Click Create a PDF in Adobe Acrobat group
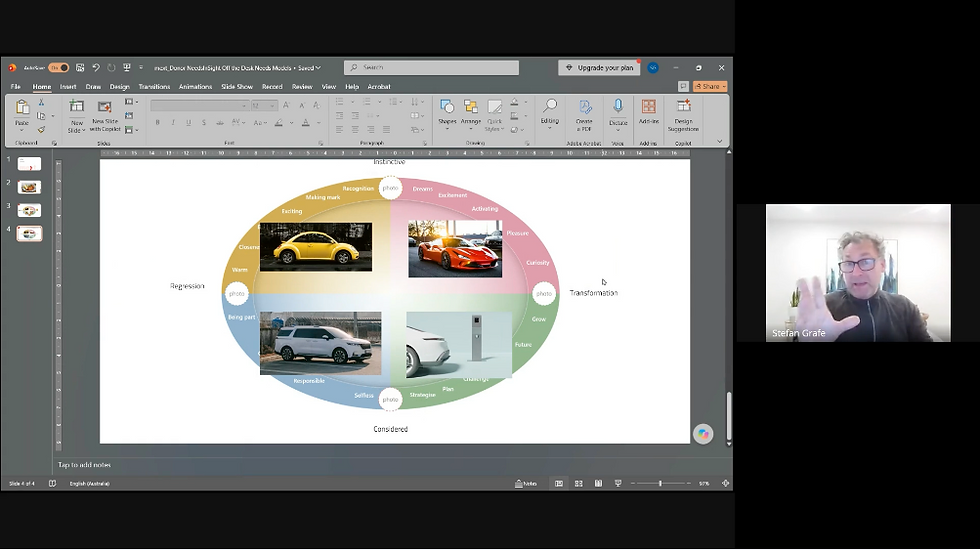The width and height of the screenshot is (980, 550). pos(584,114)
